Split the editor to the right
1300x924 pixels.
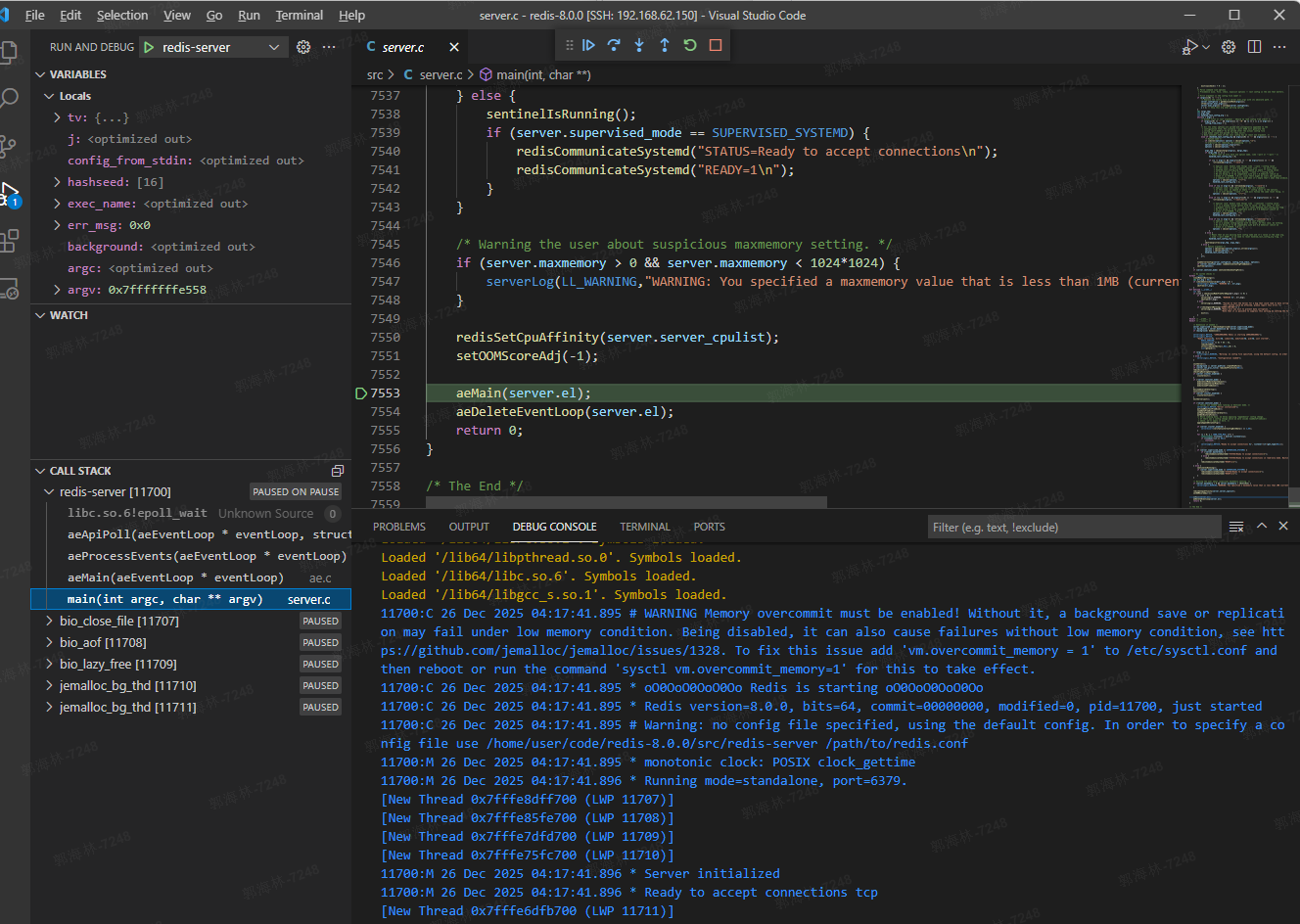coord(1254,47)
